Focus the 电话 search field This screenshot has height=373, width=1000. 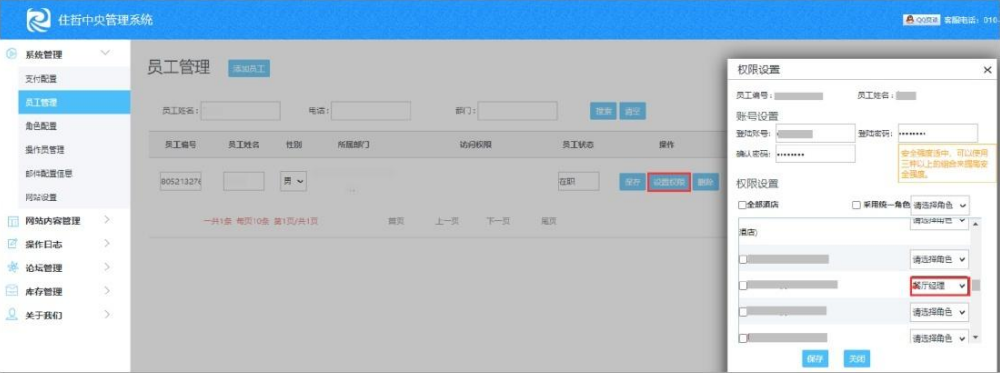click(371, 111)
